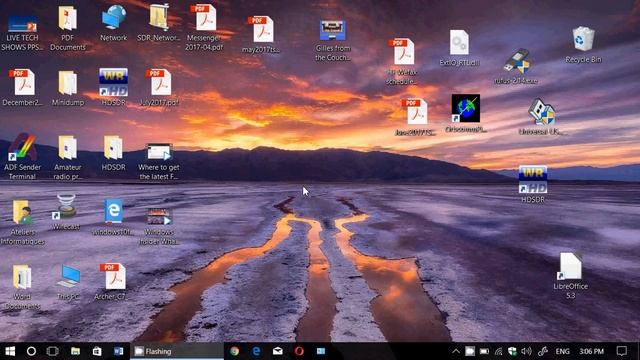Select LIVE TECH SHOWS PPS presentation icon
Viewport: 640px width, 360px height.
22,32
